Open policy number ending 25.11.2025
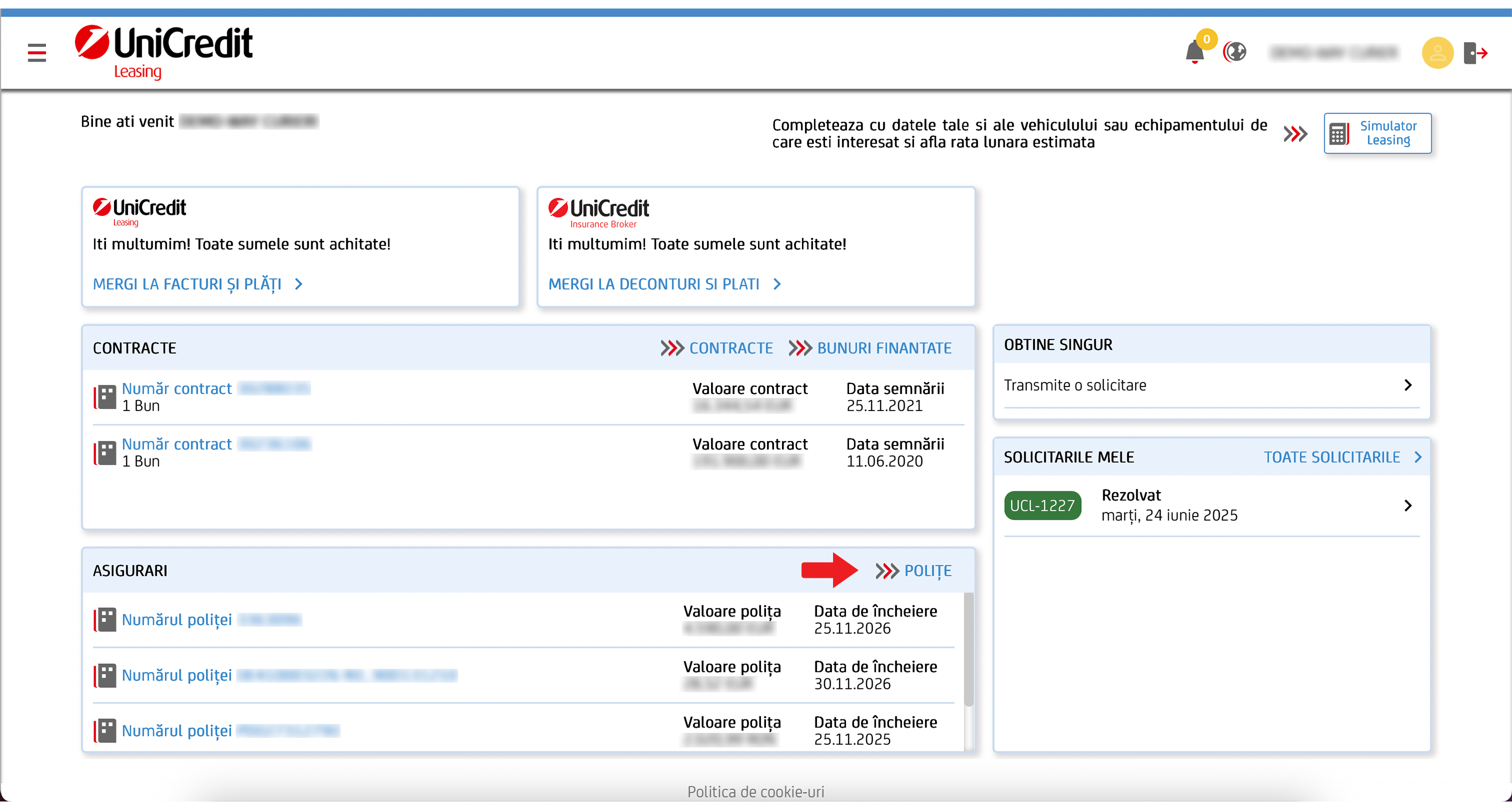This screenshot has width=1512, height=810. 231,731
